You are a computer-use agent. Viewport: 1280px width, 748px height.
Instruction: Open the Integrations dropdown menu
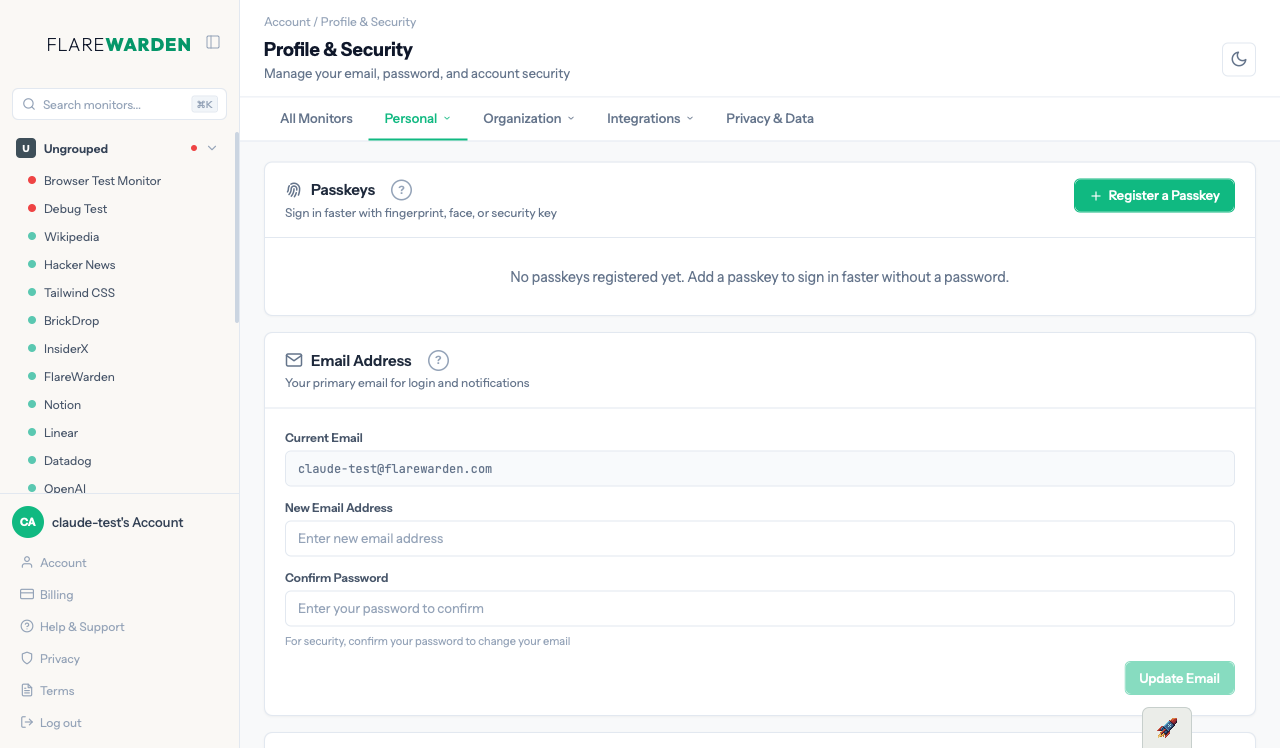tap(650, 118)
